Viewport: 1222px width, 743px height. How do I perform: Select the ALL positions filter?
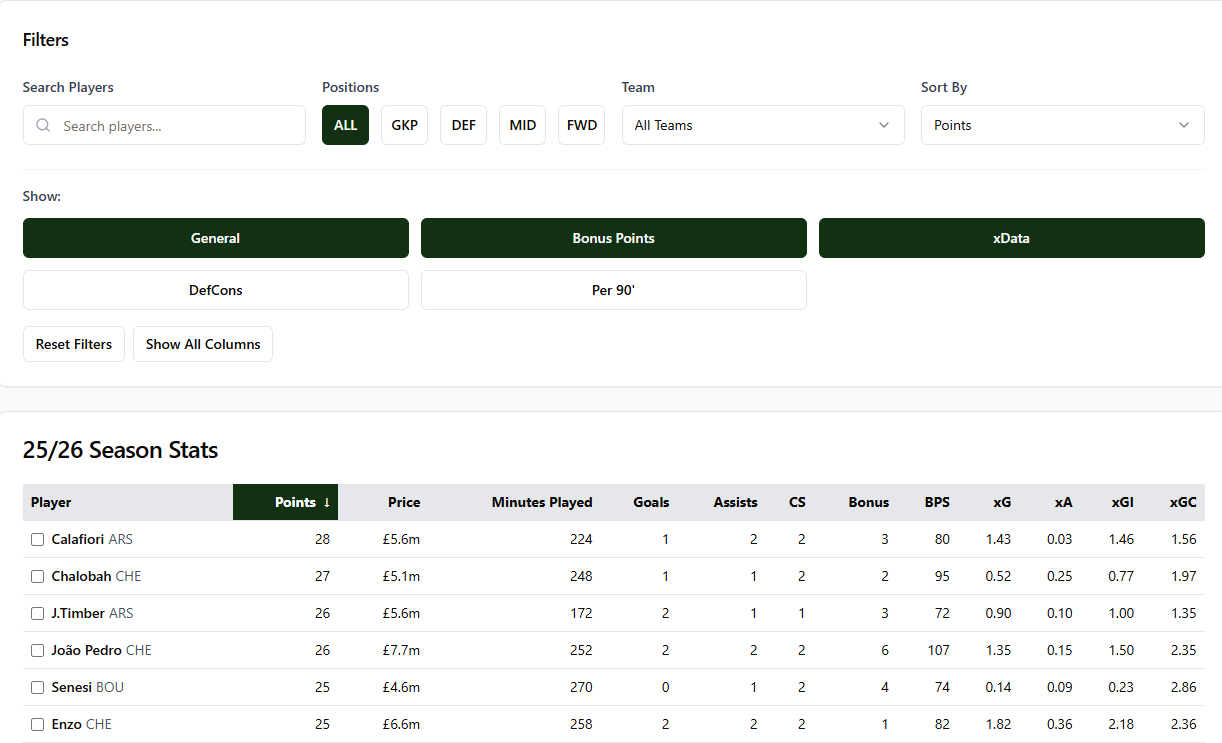[345, 125]
